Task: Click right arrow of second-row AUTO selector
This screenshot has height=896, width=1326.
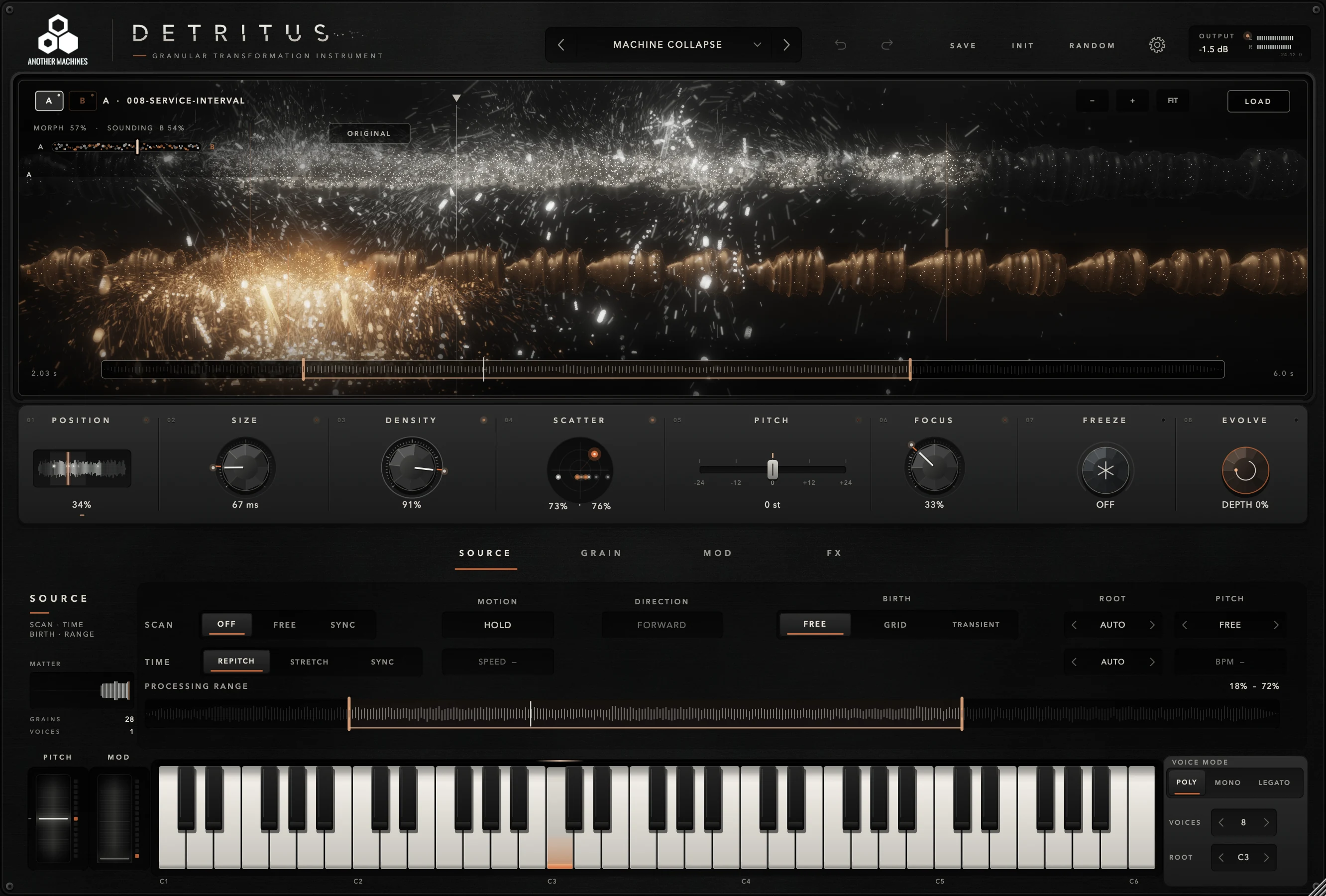Action: point(1152,662)
